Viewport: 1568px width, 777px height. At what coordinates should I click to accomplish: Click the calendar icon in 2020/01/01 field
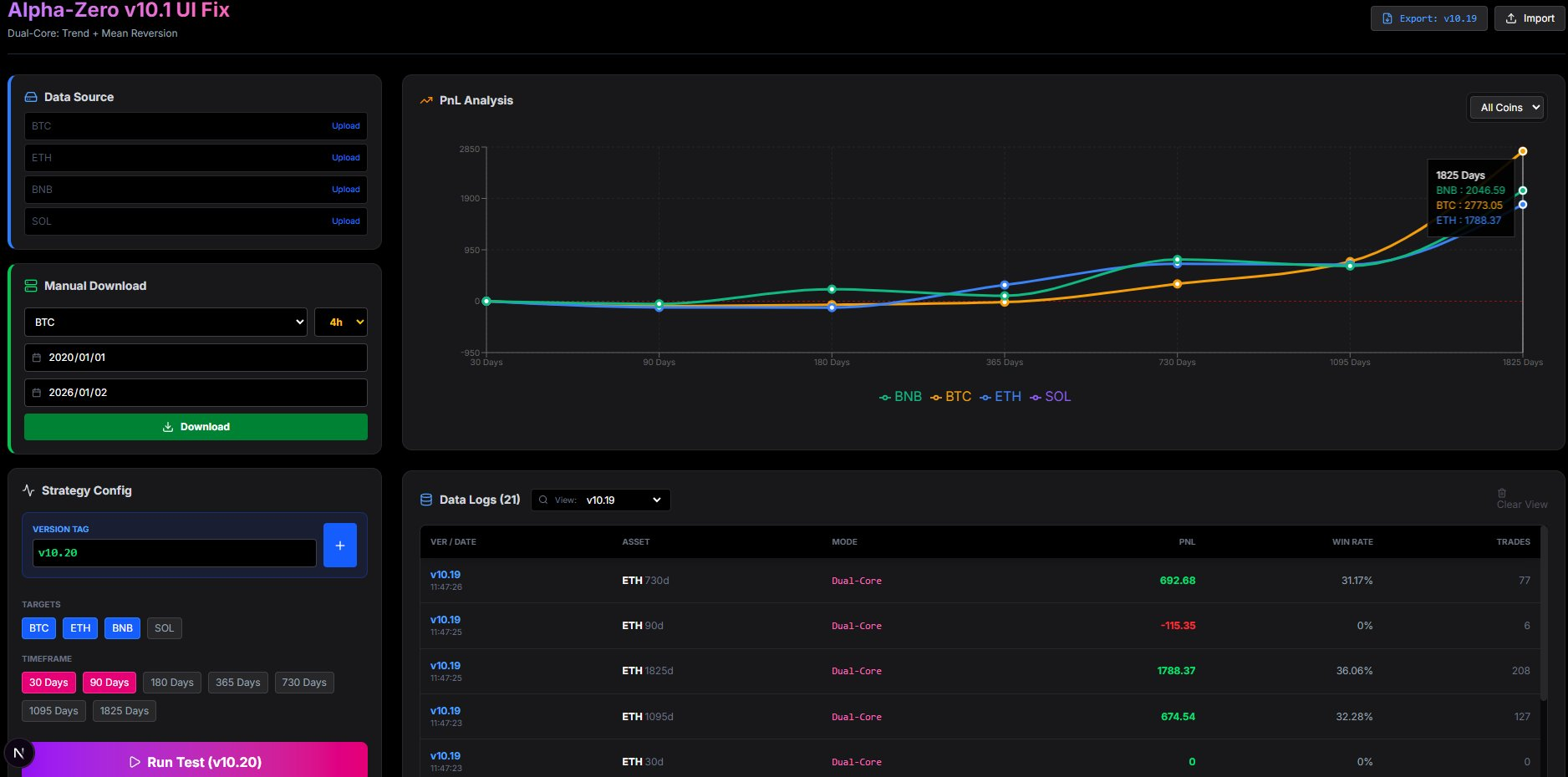coord(37,358)
